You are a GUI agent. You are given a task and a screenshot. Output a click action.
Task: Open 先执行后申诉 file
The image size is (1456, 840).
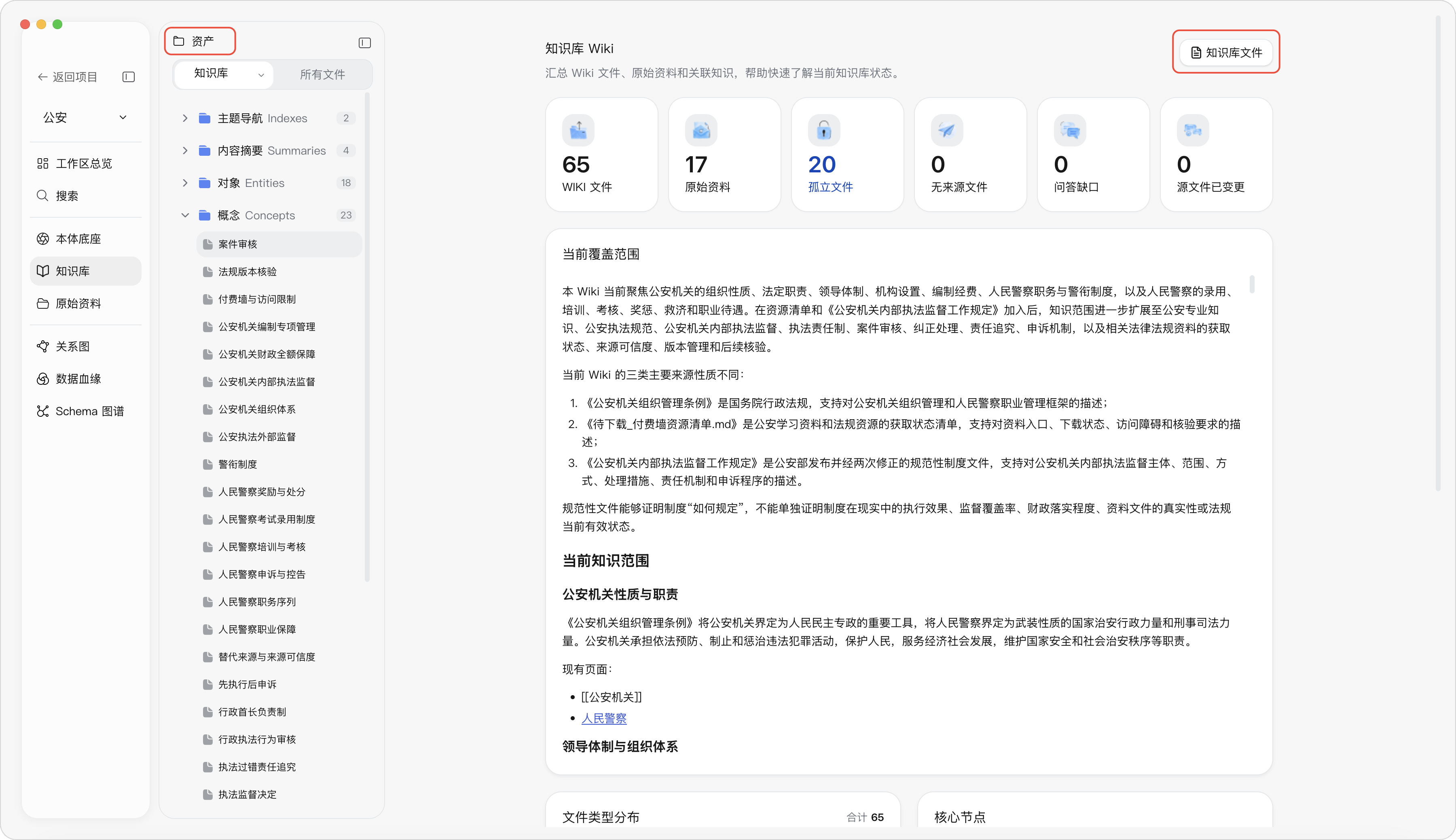[279, 685]
